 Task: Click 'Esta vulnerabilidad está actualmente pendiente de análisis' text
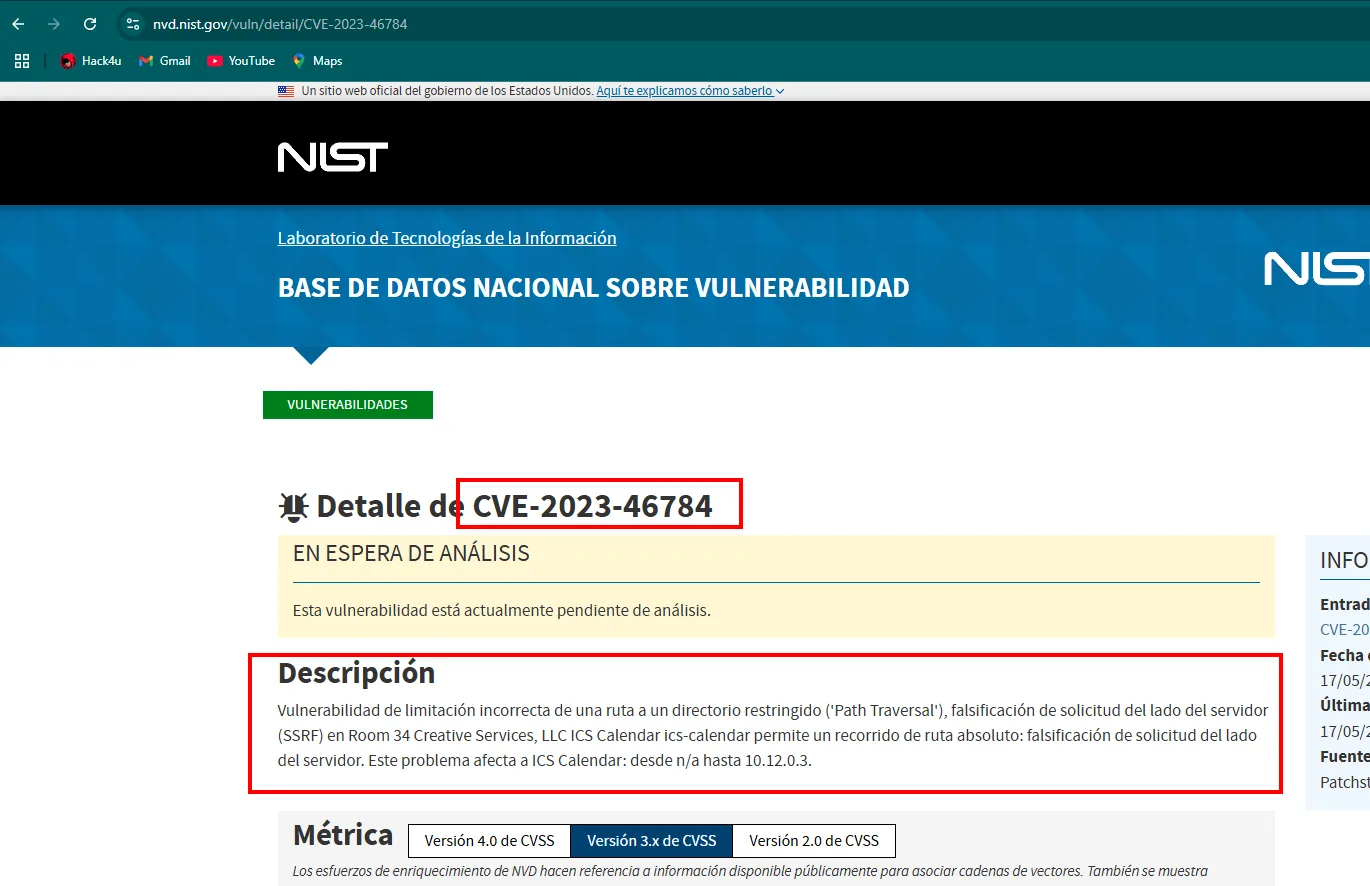coord(502,610)
